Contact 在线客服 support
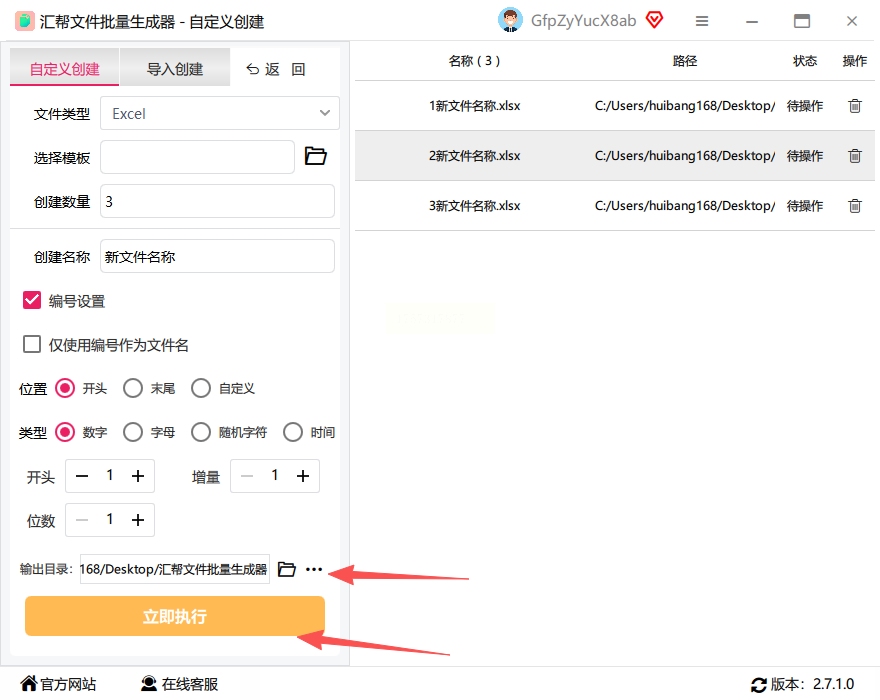This screenshot has width=880, height=700. (179, 684)
